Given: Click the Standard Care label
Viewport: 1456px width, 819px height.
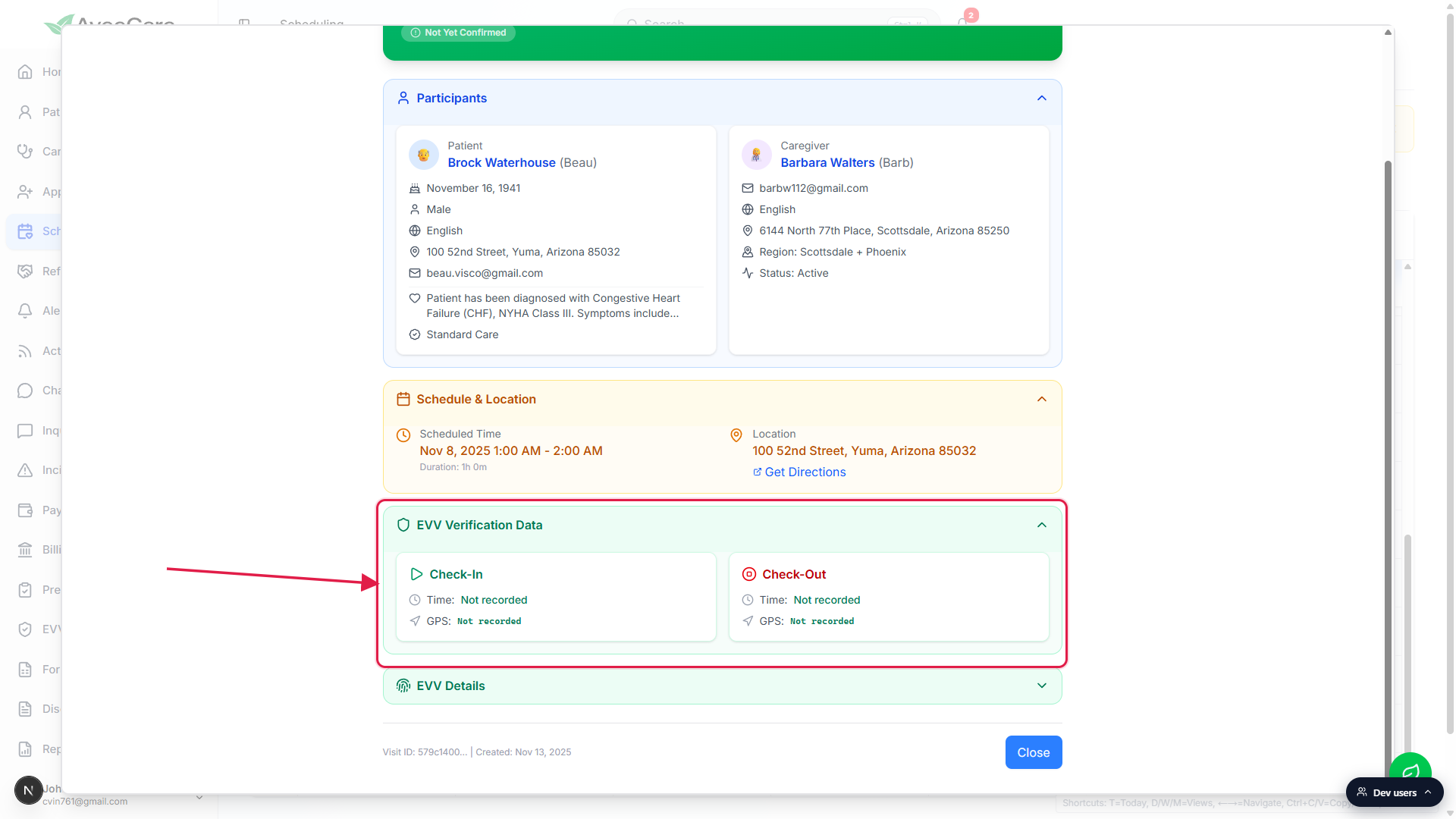Looking at the screenshot, I should tap(463, 334).
